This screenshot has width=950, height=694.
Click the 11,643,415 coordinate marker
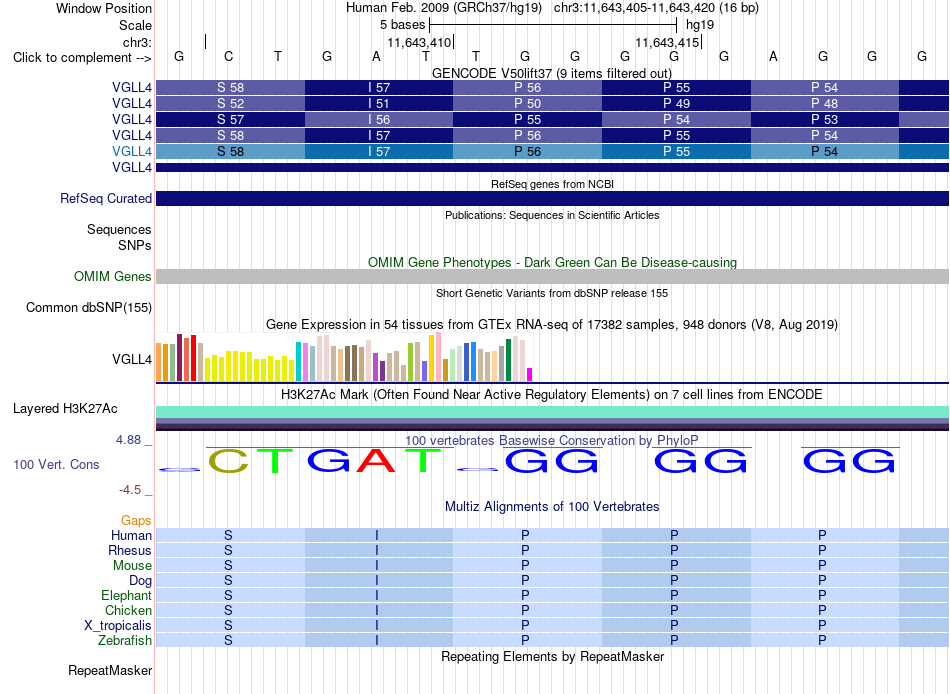[667, 42]
